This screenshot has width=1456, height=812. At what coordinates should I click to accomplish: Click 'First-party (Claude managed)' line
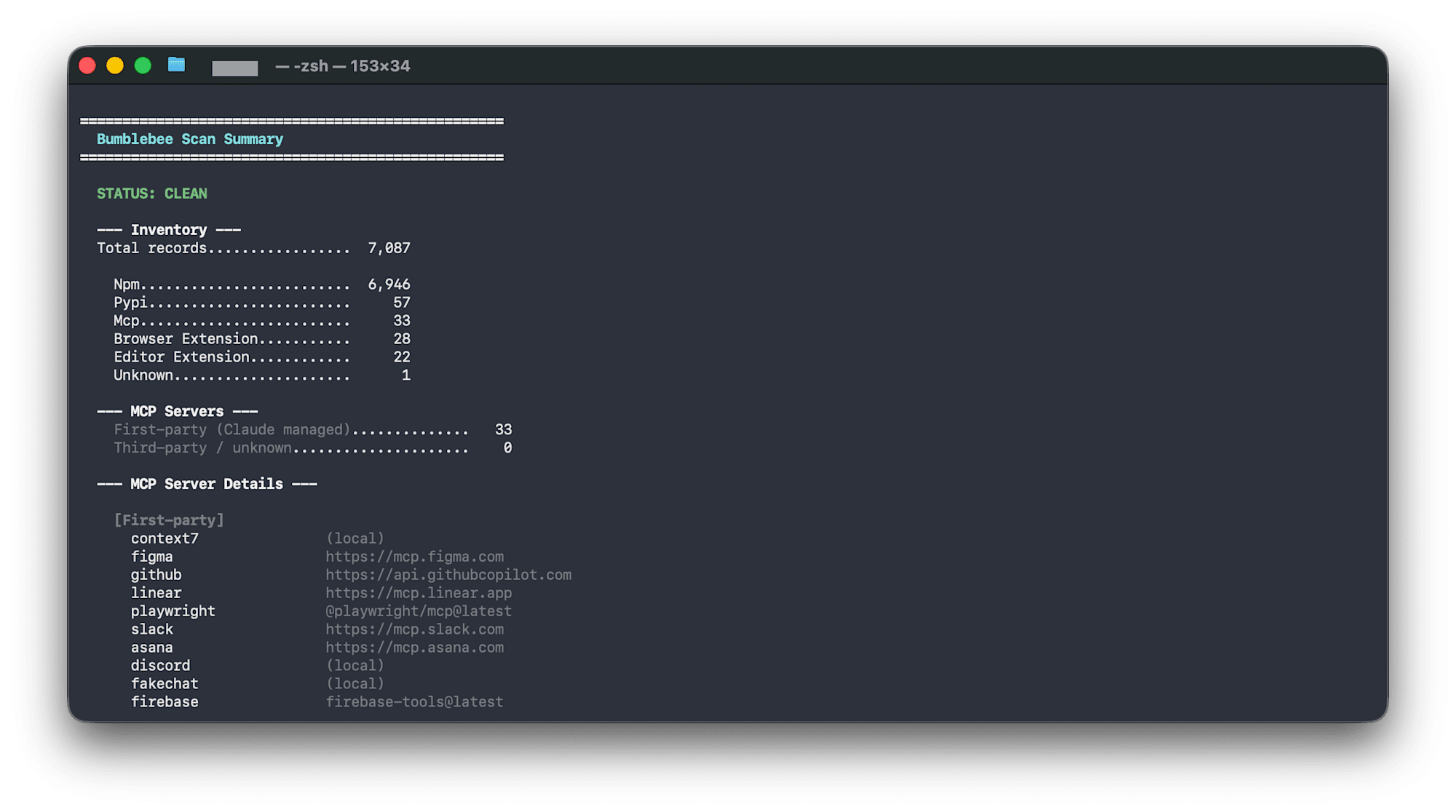coord(232,430)
